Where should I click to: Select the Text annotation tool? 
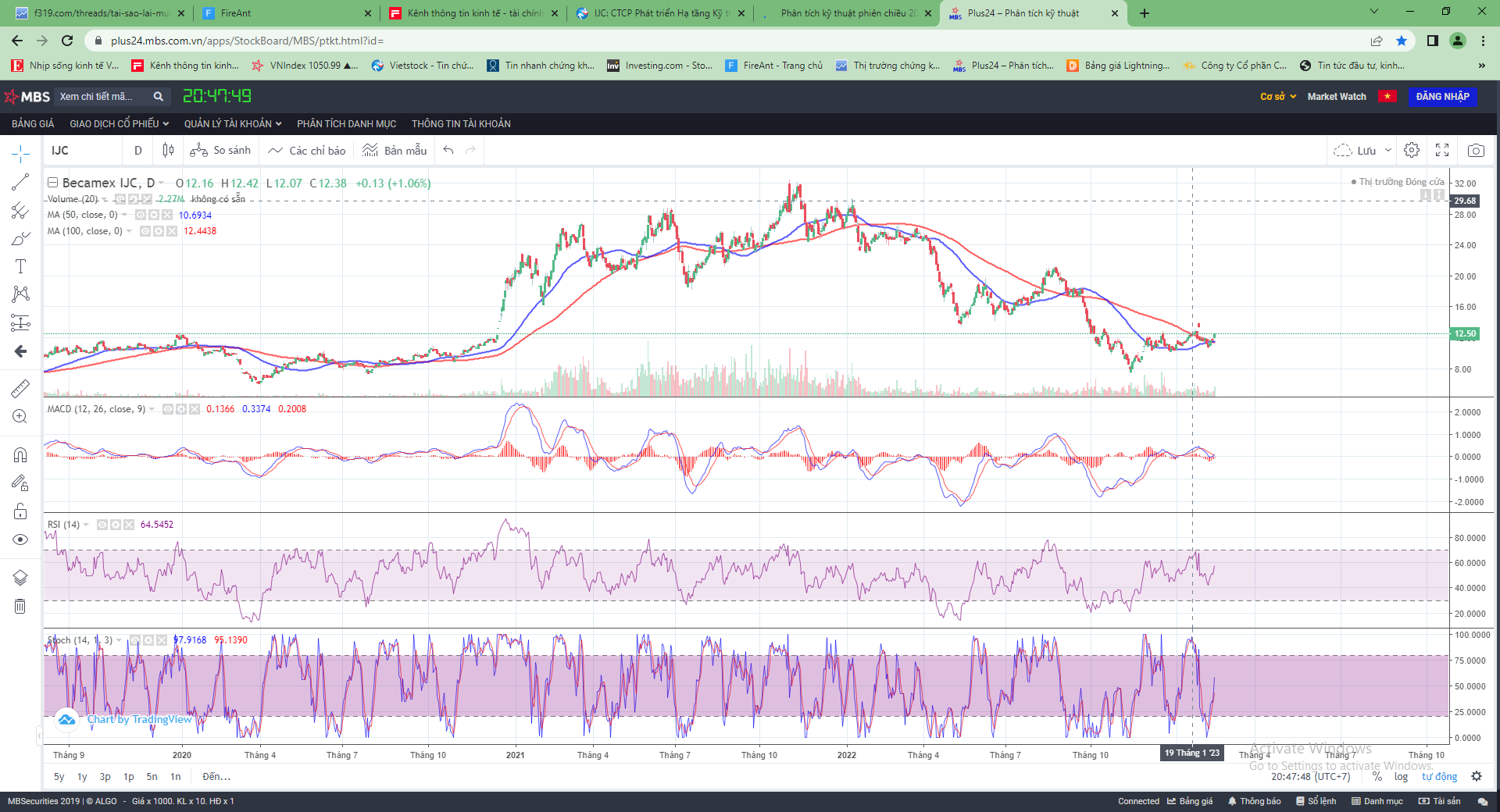tap(20, 266)
